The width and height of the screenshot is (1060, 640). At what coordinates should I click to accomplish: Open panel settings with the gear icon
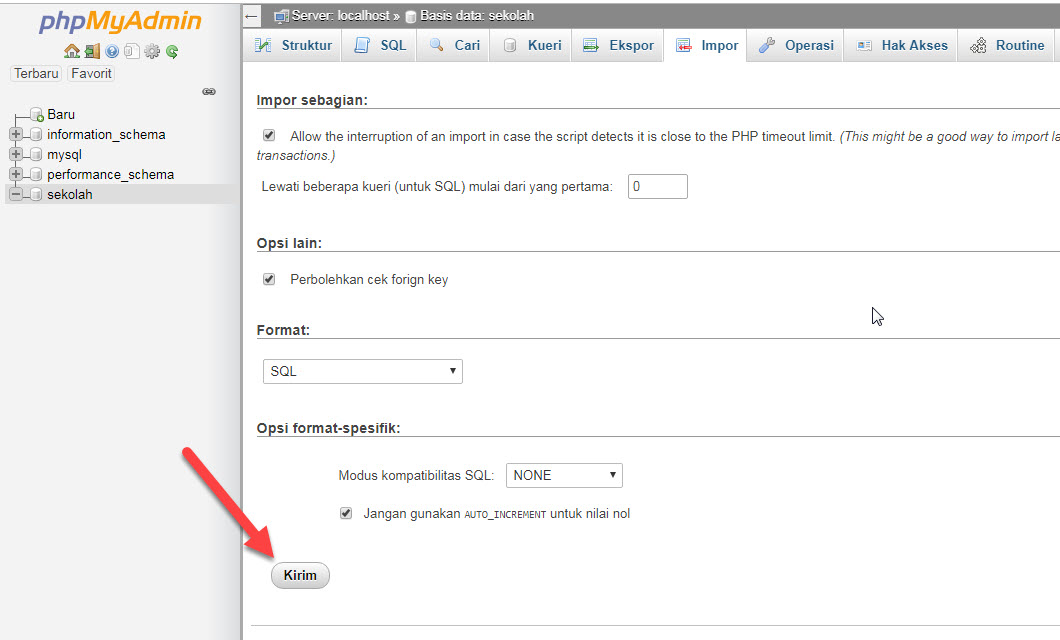(x=151, y=50)
